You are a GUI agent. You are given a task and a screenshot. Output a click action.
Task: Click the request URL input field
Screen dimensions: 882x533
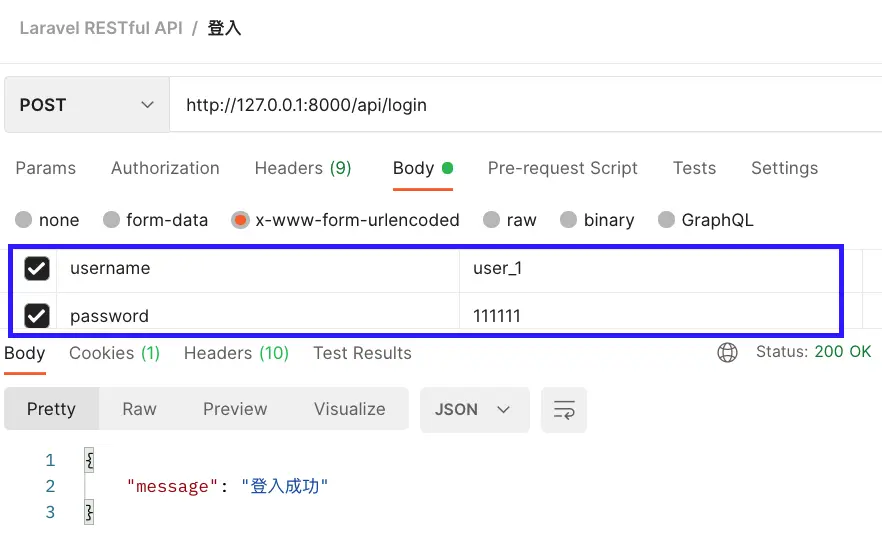point(520,105)
